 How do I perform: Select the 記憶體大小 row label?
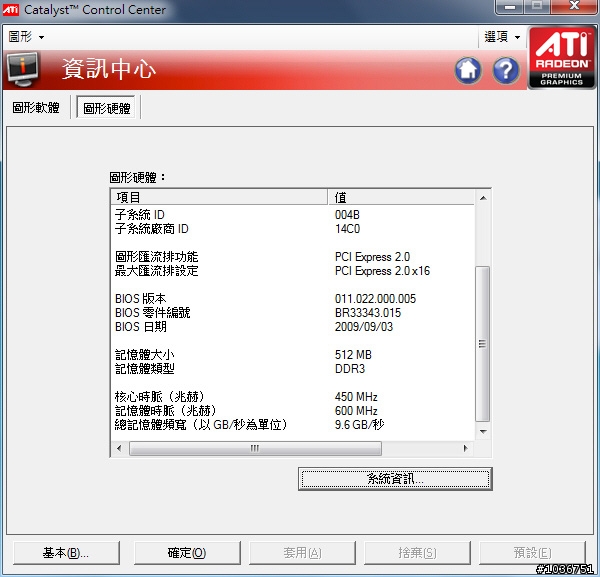pyautogui.click(x=145, y=355)
